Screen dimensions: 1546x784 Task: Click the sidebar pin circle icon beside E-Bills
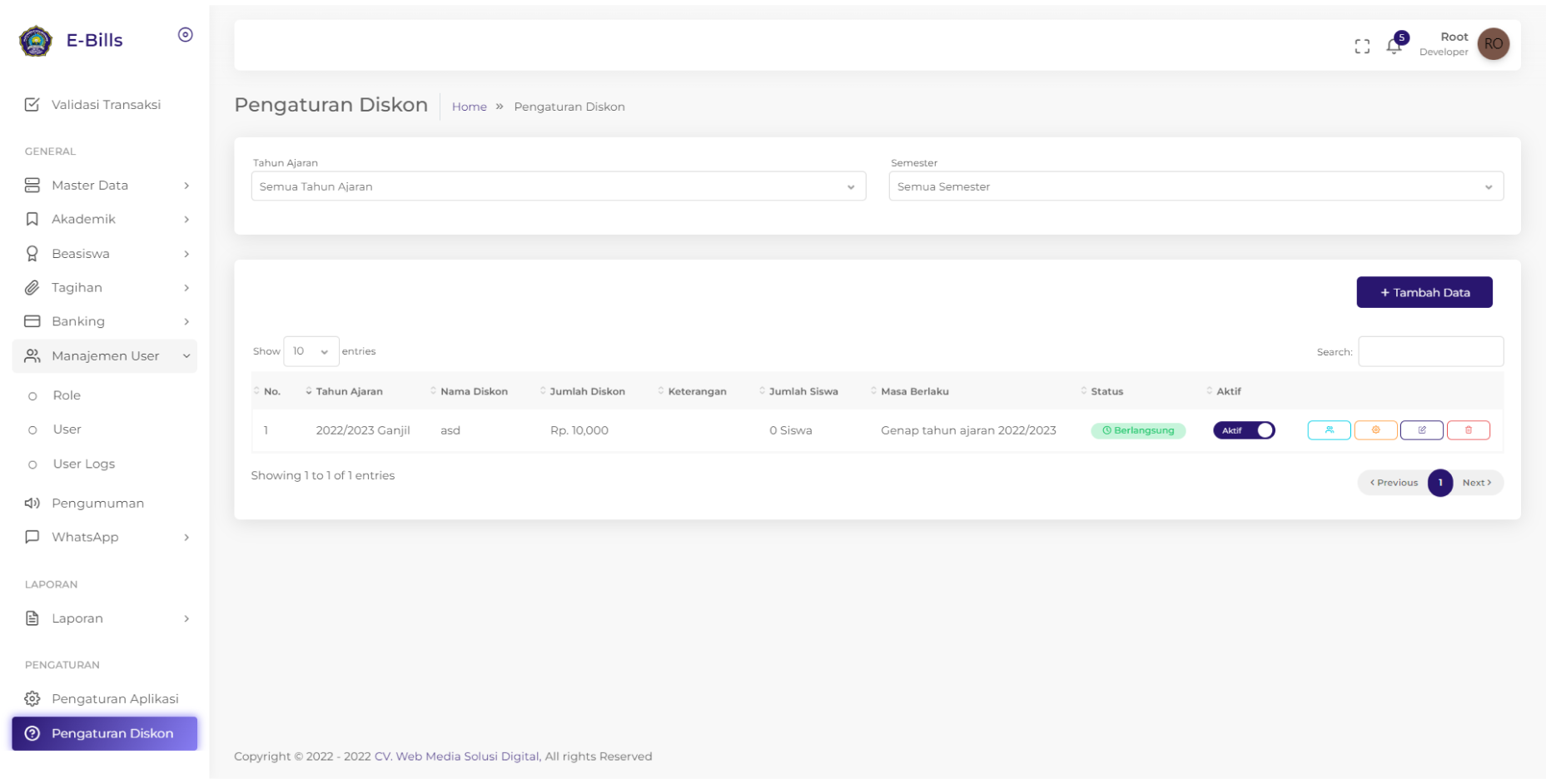[x=186, y=35]
